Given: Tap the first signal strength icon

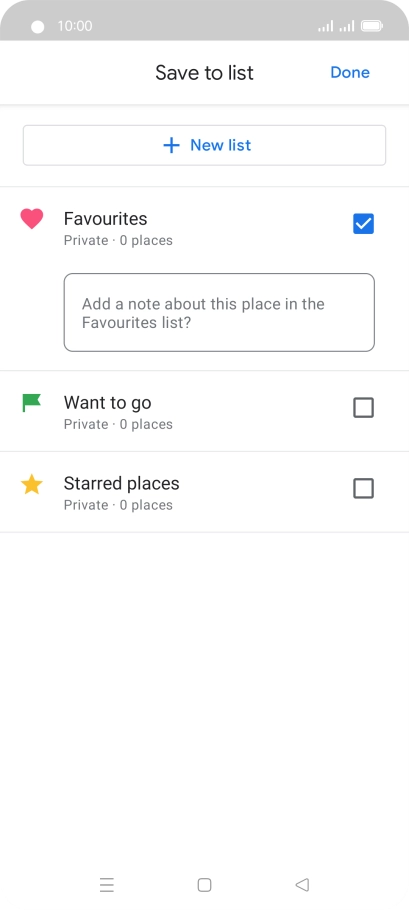Looking at the screenshot, I should click(325, 26).
